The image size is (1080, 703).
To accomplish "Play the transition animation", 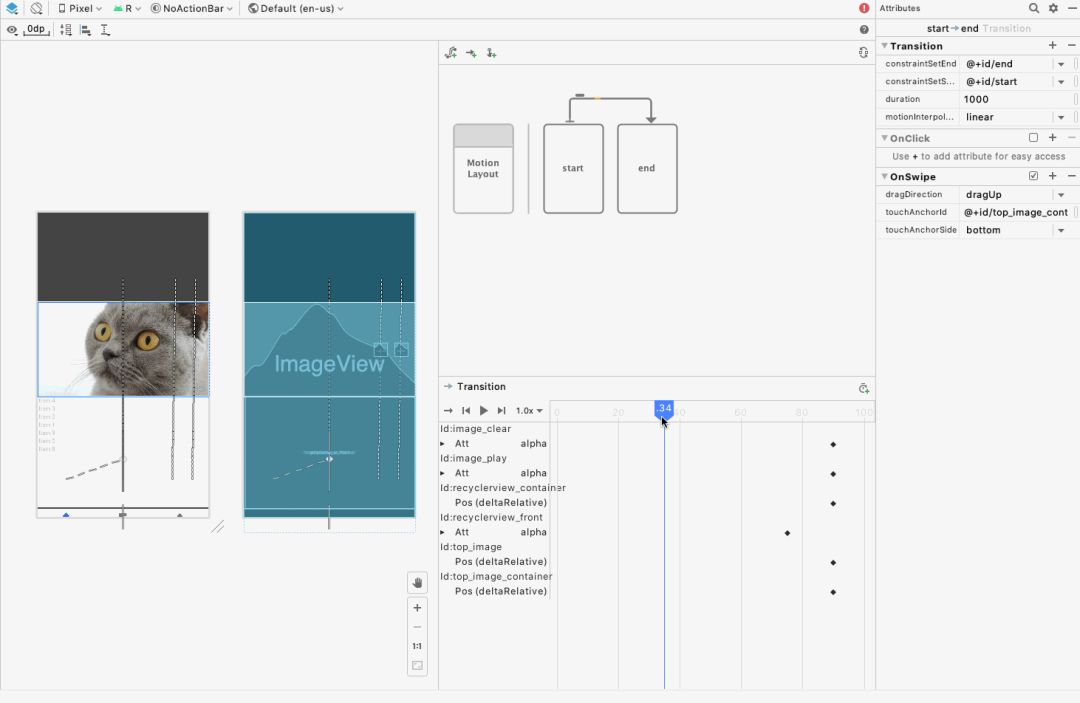I will point(484,411).
